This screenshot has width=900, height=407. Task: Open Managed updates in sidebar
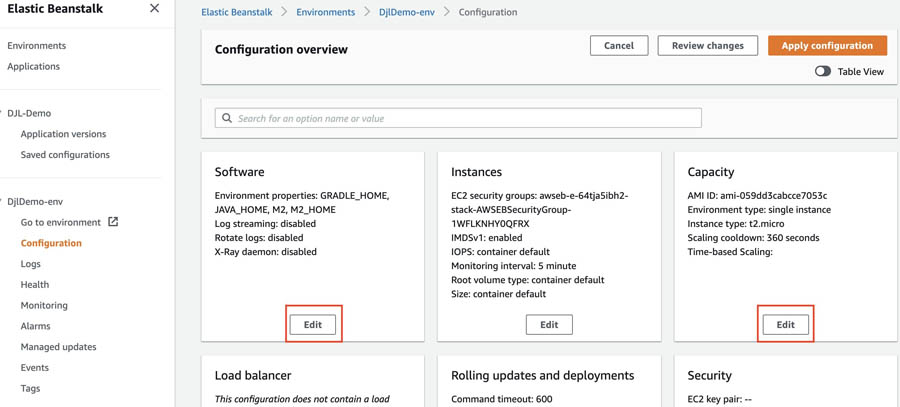pyautogui.click(x=59, y=347)
